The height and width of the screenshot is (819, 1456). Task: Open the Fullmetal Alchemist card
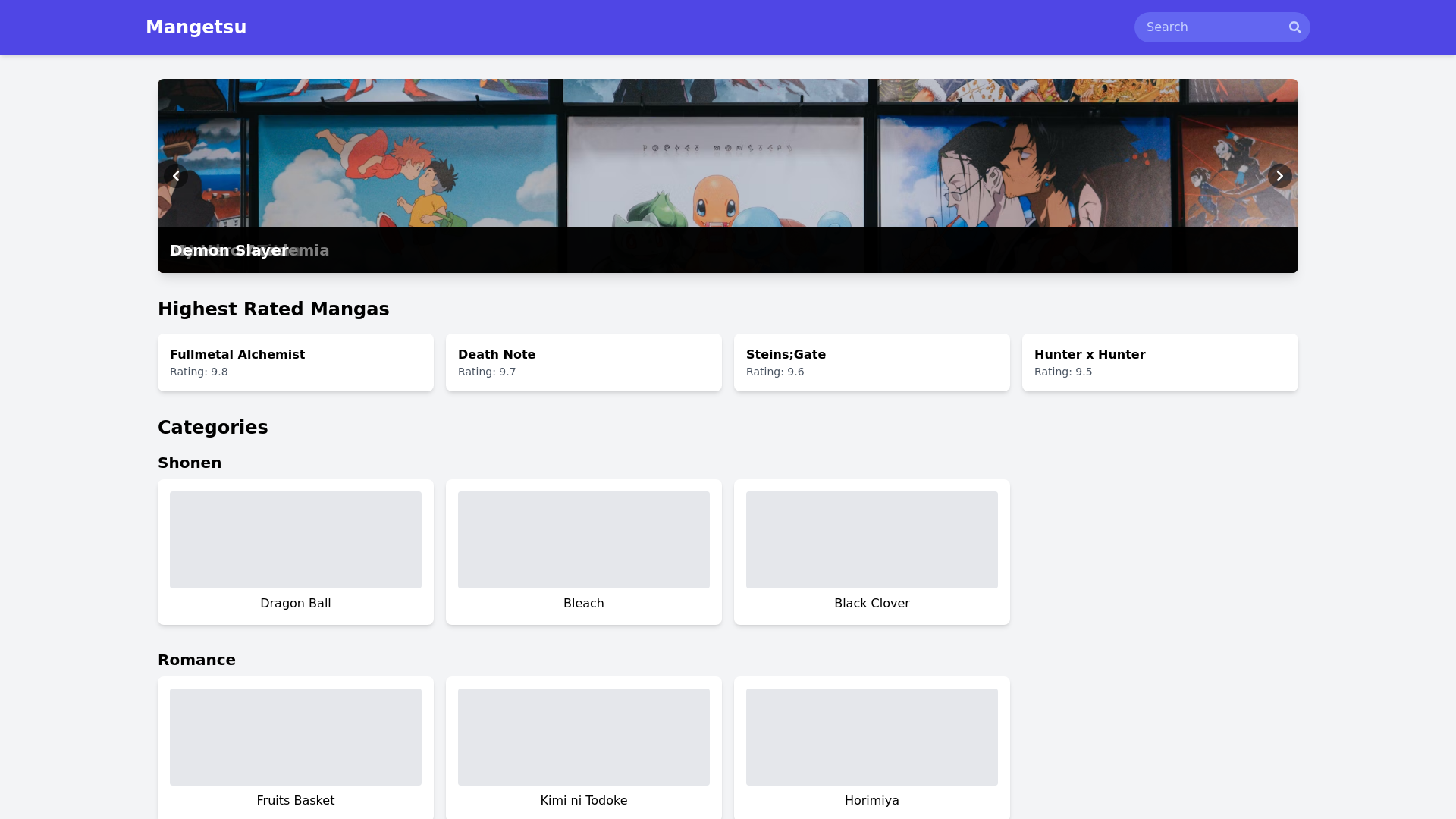(296, 362)
